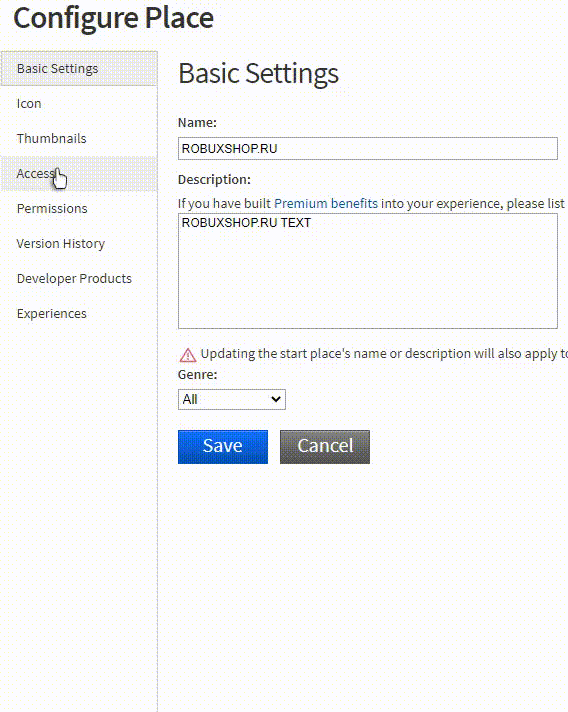Open the Access settings page
Screen dimensions: 568x712
(x=79, y=173)
